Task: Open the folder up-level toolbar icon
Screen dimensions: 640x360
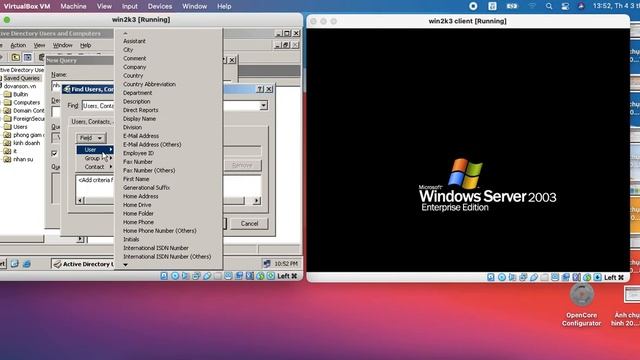Action: (16, 57)
